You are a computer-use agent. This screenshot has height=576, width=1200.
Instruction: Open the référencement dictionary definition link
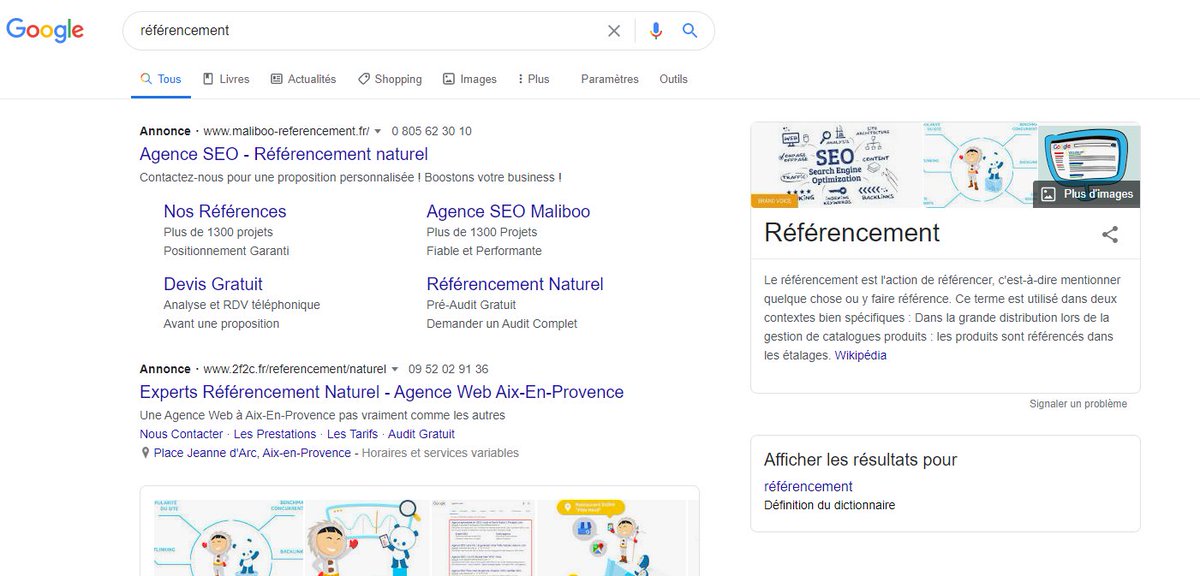coord(808,486)
